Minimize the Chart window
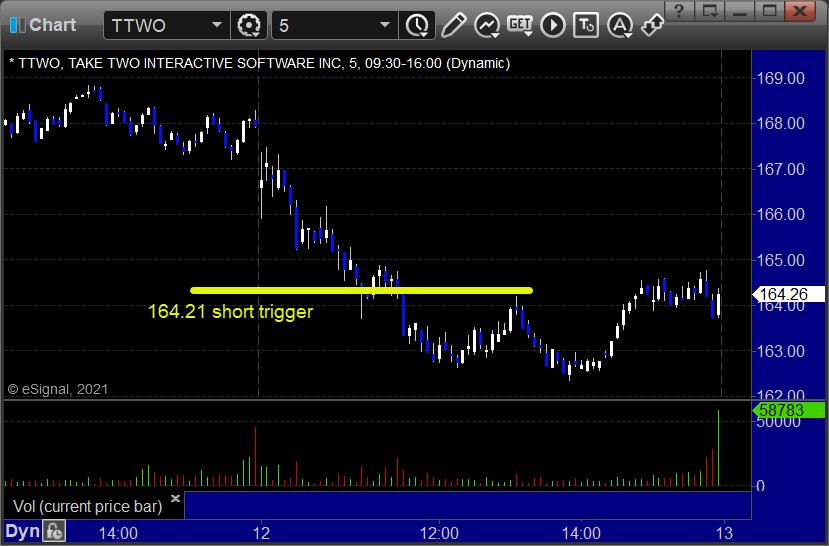 click(739, 10)
